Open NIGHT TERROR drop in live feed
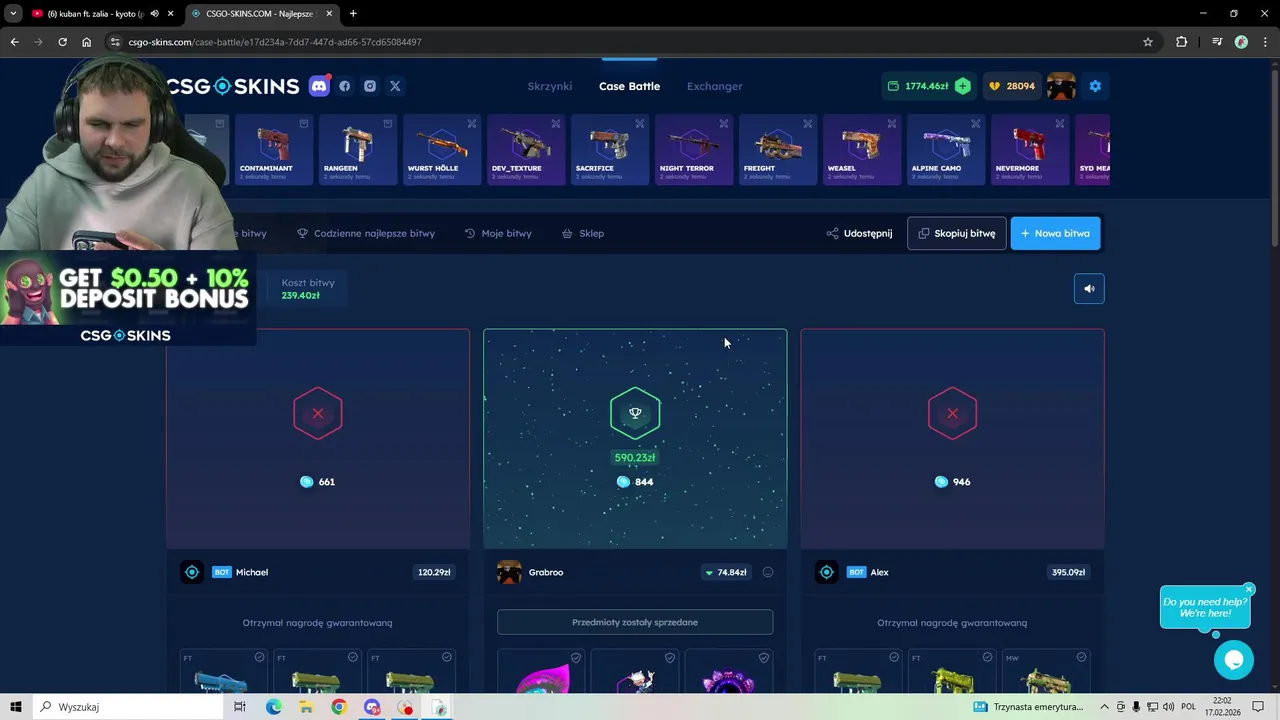Image resolution: width=1280 pixels, height=720 pixels. point(693,150)
